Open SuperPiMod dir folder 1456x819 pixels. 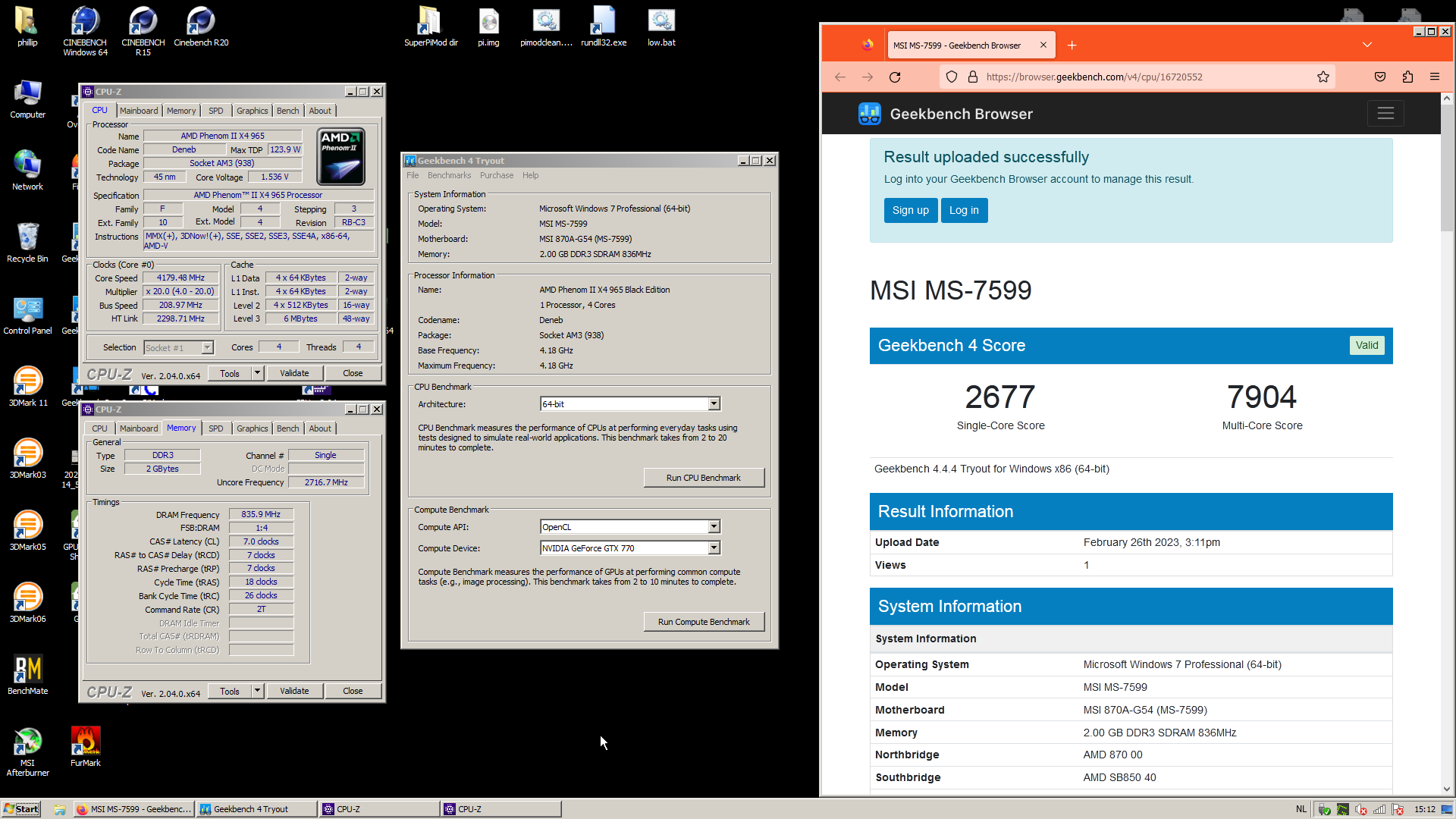click(431, 27)
